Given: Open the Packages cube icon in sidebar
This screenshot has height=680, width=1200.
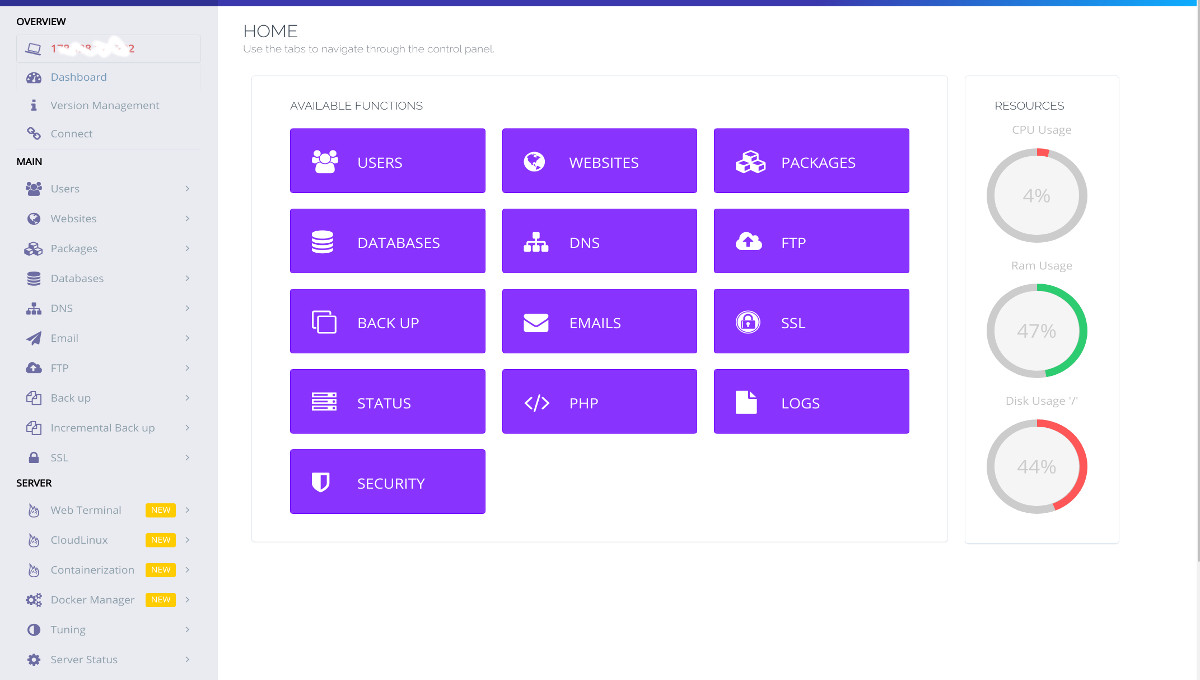Looking at the screenshot, I should click(x=33, y=248).
